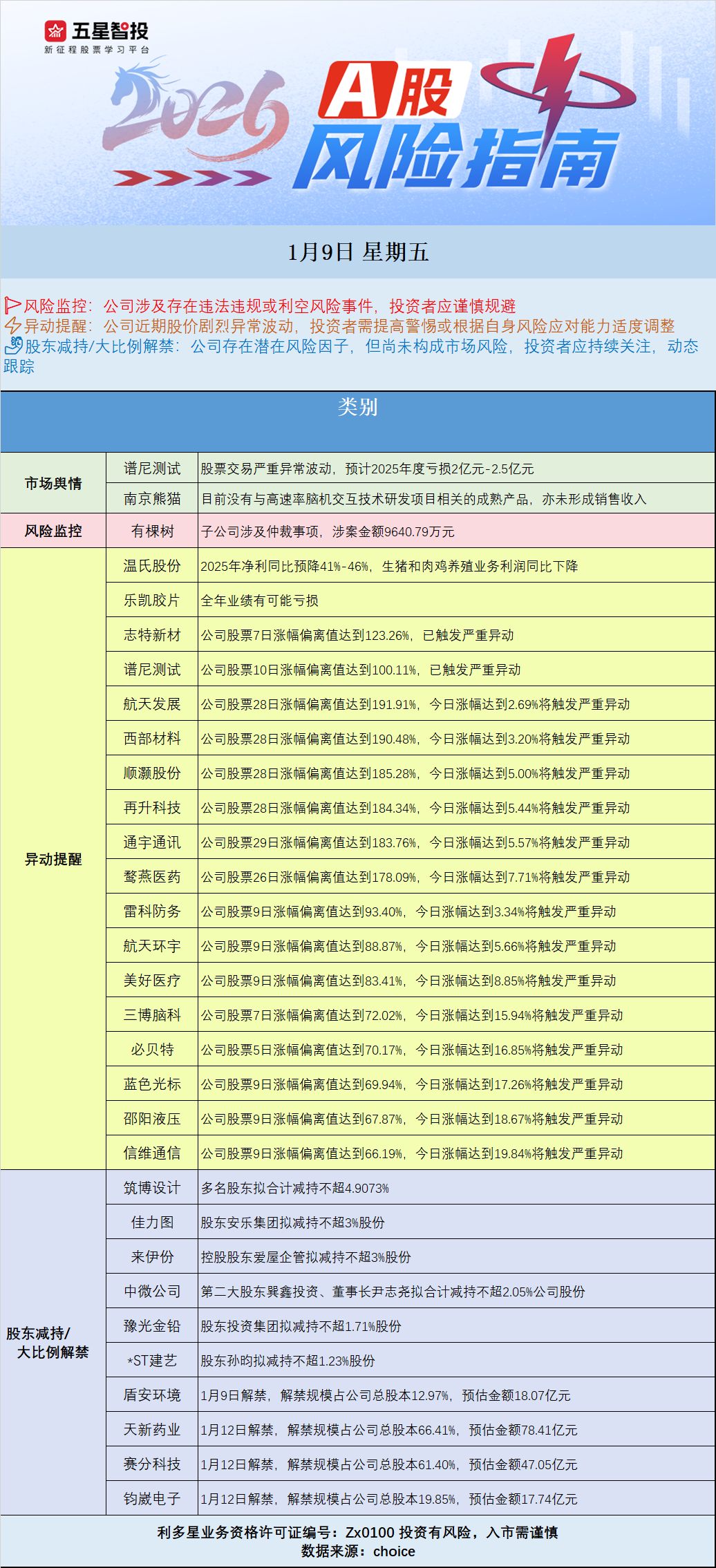The width and height of the screenshot is (716, 1568).
Task: Click the 南京熊猫 stock name
Action: (152, 498)
